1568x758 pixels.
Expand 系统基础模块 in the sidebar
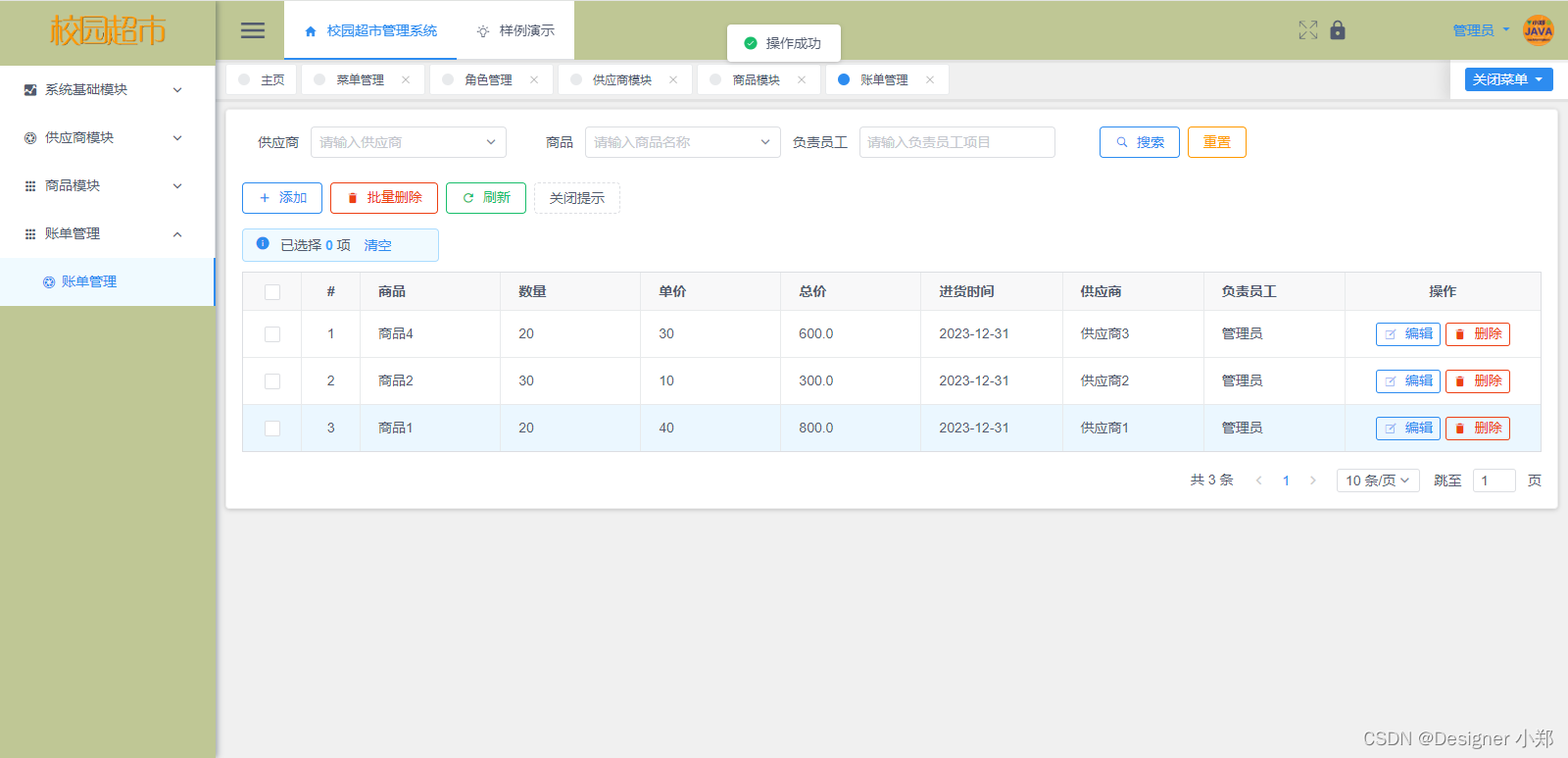click(108, 89)
